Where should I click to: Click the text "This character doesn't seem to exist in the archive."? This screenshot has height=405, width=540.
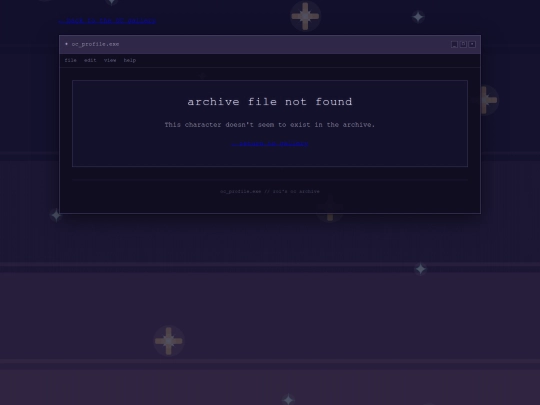(x=270, y=125)
